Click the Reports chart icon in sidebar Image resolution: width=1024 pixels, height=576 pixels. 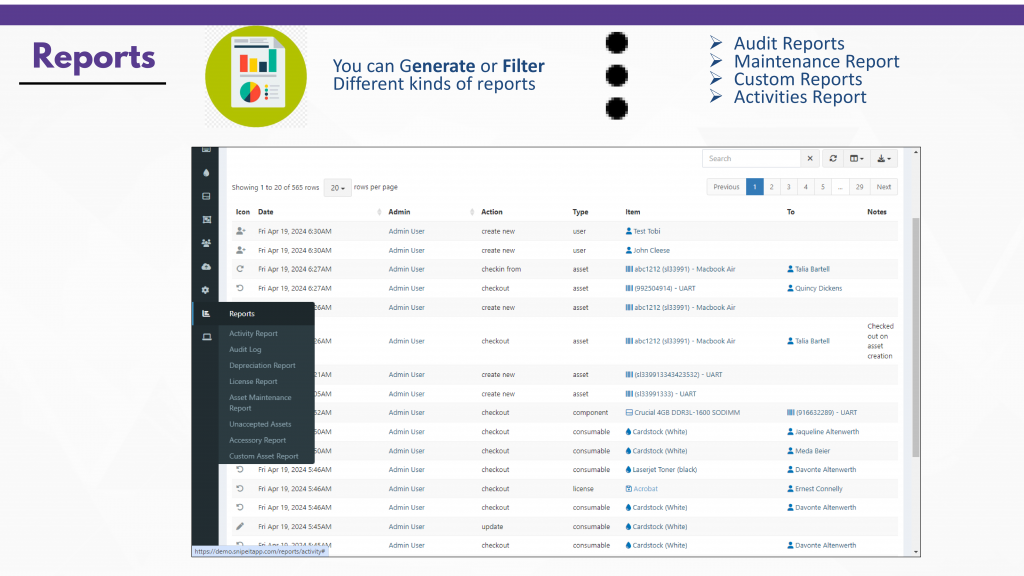[206, 313]
